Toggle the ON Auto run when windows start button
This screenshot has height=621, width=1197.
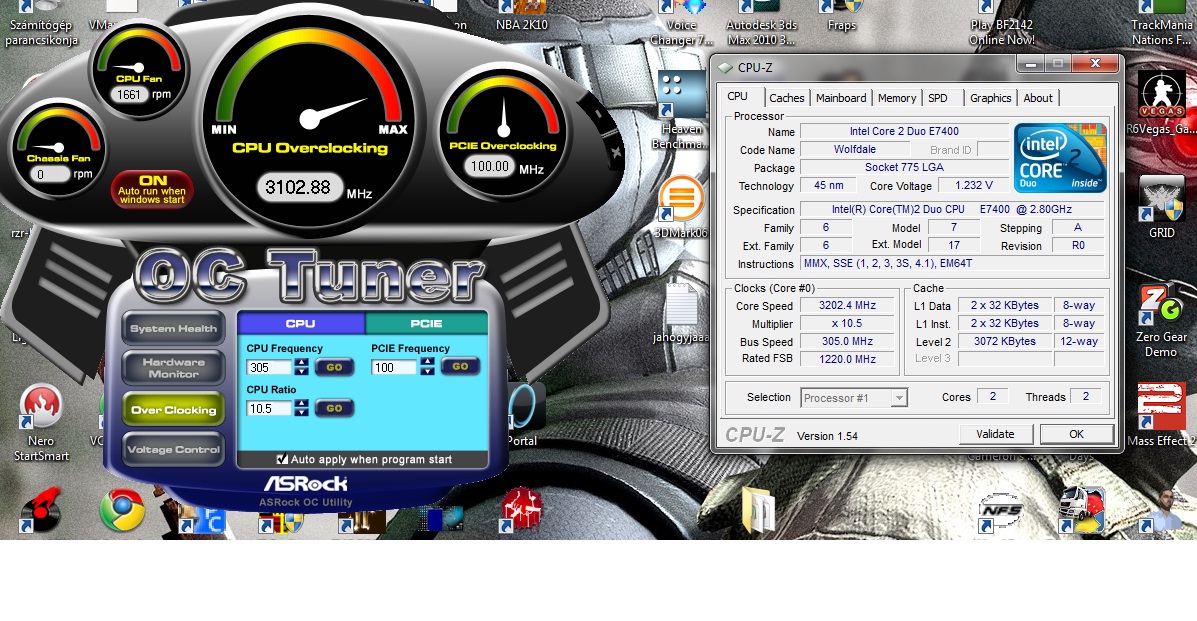pyautogui.click(x=152, y=189)
